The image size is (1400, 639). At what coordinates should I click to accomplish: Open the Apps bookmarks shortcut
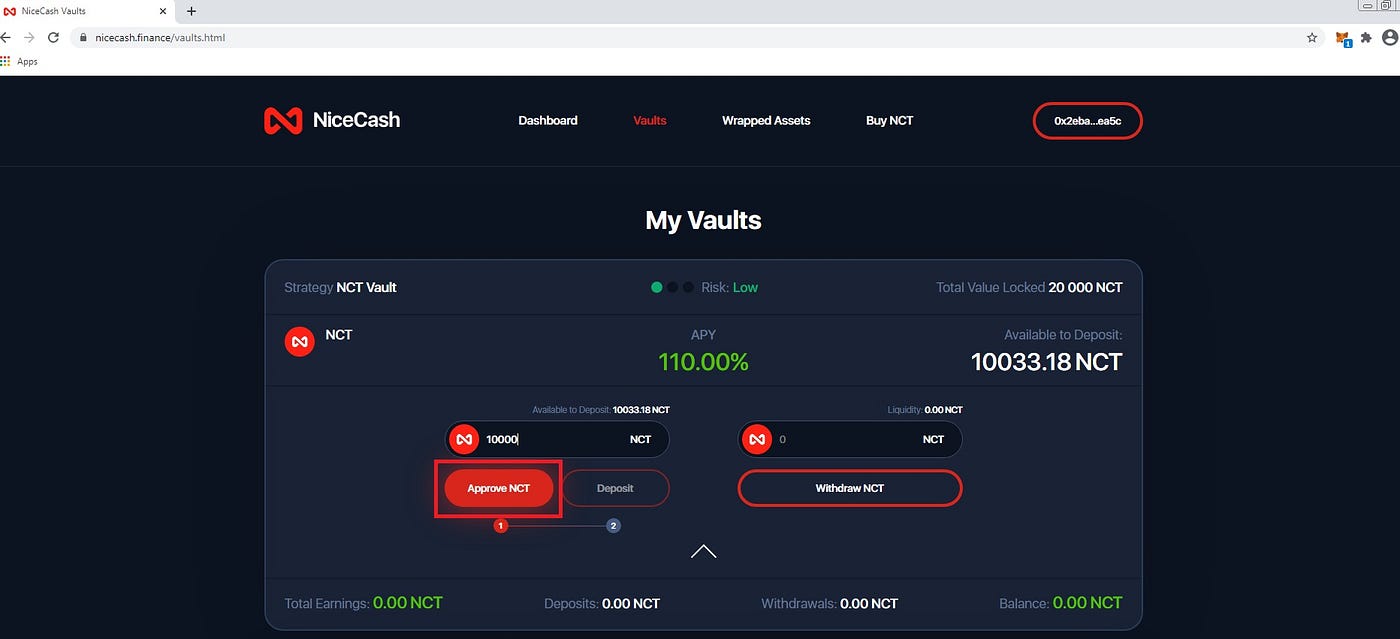click(20, 62)
